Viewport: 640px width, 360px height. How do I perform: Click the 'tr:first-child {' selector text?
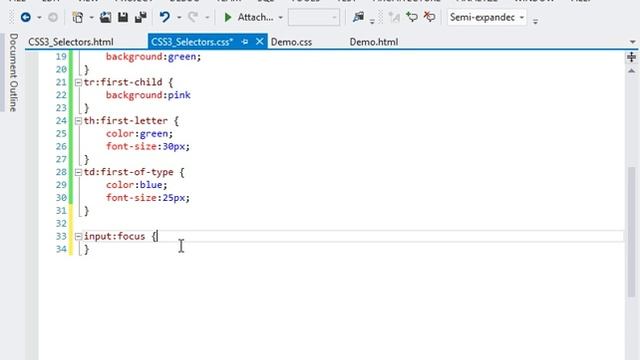pos(128,82)
